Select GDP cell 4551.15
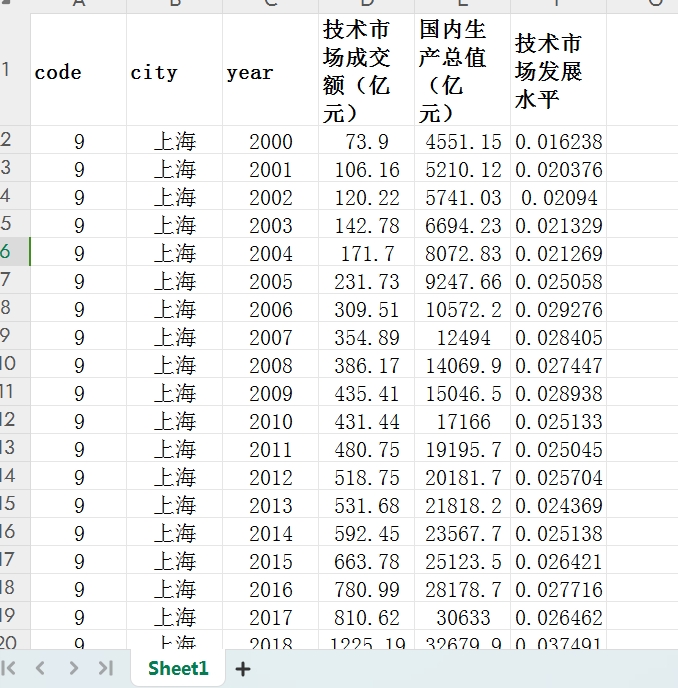678x688 pixels. coord(463,141)
